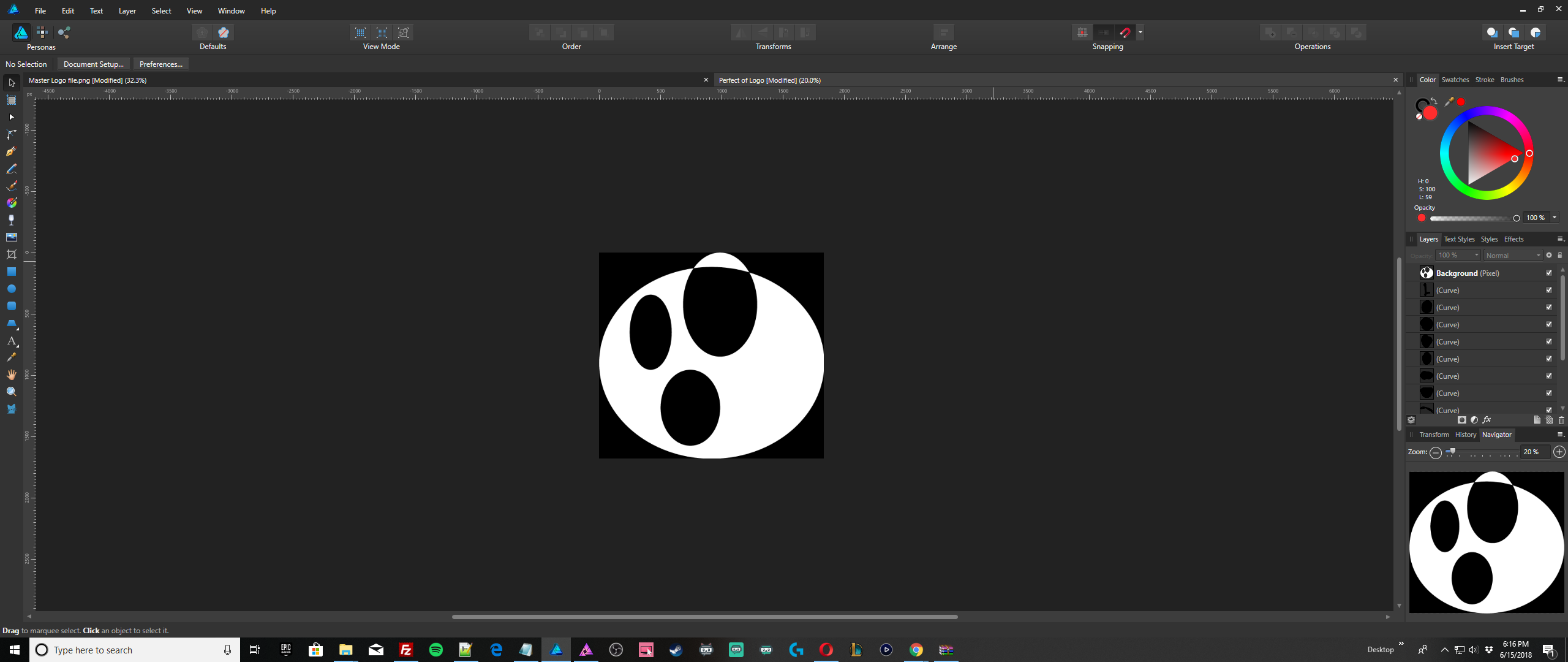Switch to the Effects tab
The image size is (1568, 662).
[1513, 239]
